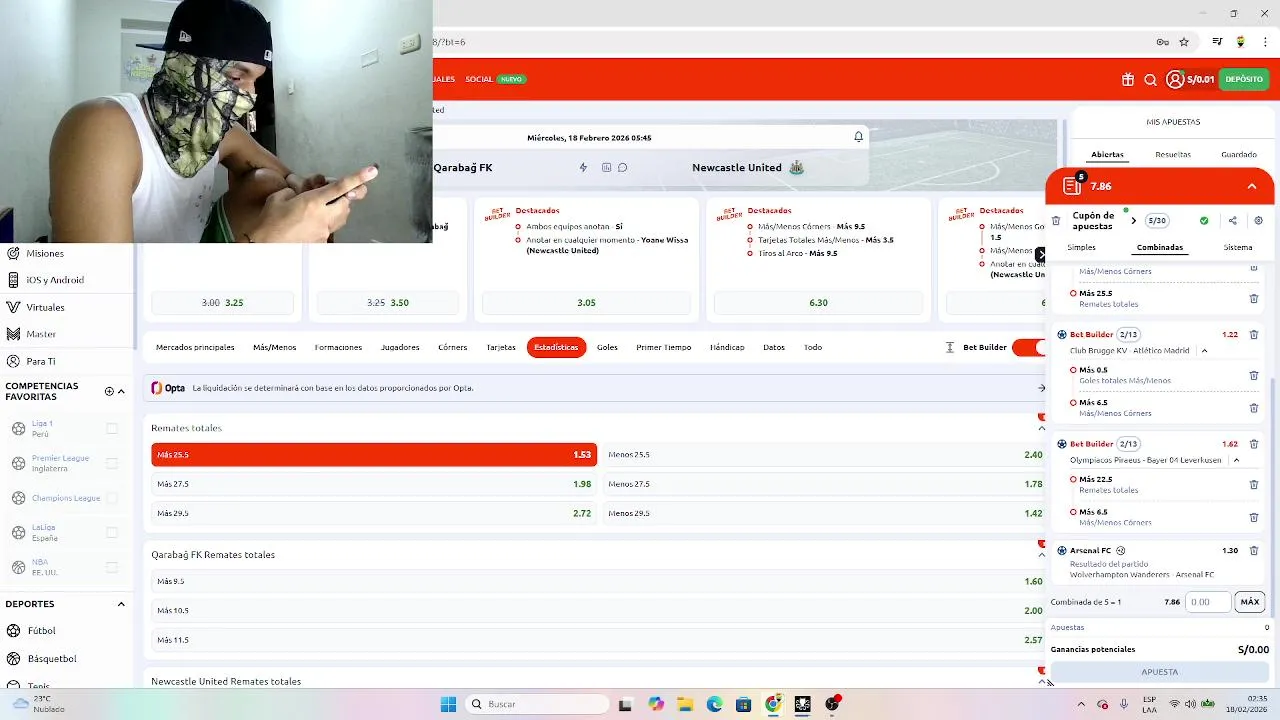This screenshot has height=720, width=1280.
Task: Collapse the Deportes section
Action: [121, 604]
